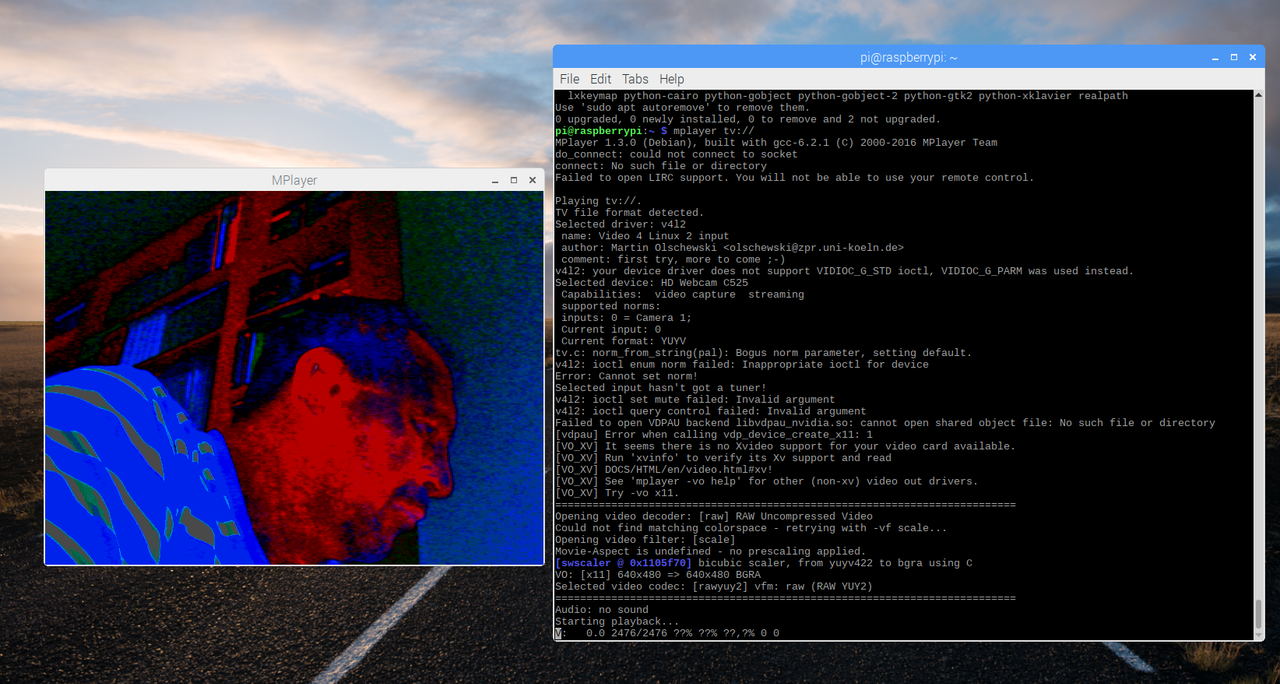Click the 'Run xvinfo to verify' line
1280x684 pixels.
click(723, 458)
